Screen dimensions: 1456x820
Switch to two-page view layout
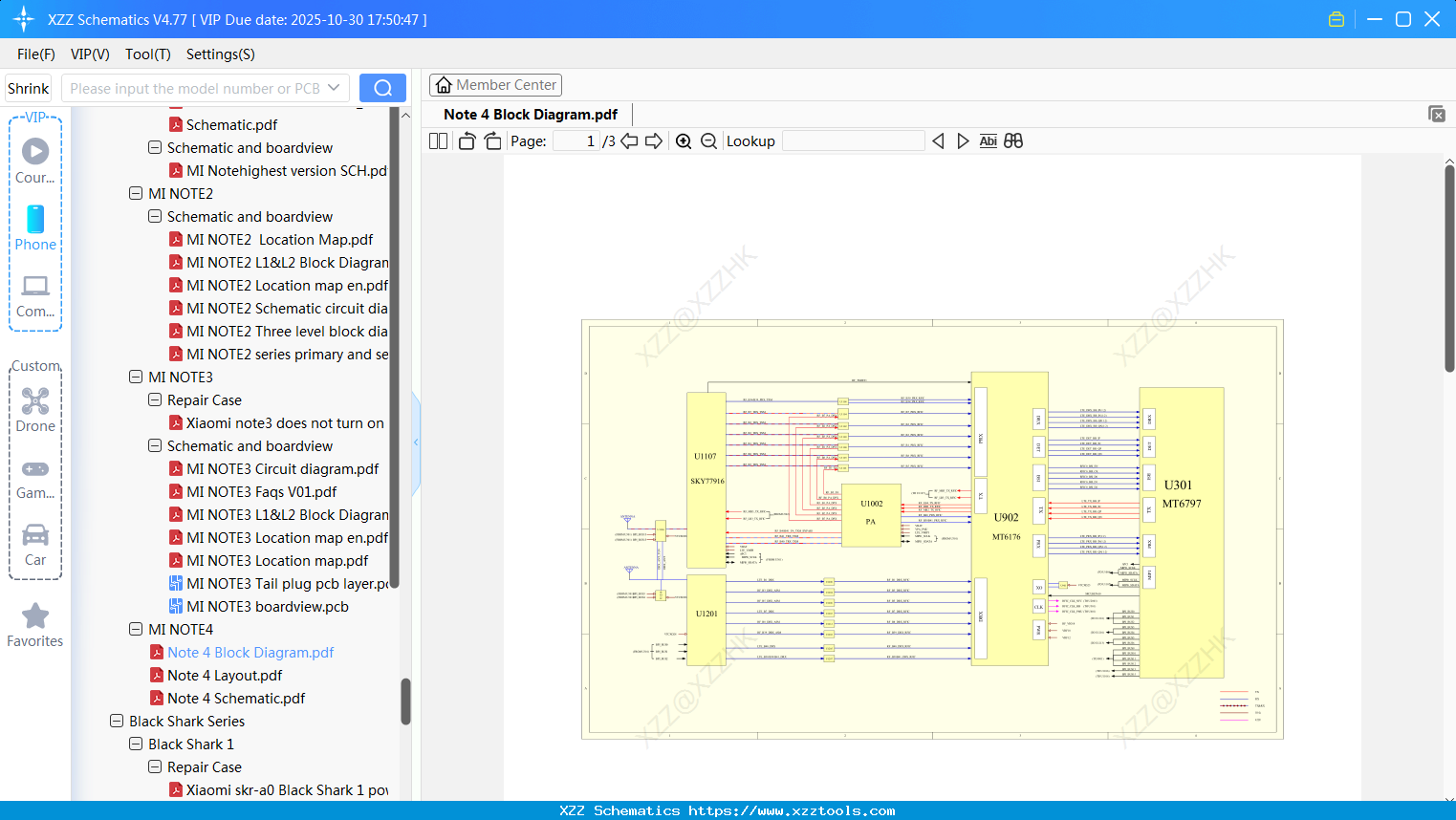(437, 140)
